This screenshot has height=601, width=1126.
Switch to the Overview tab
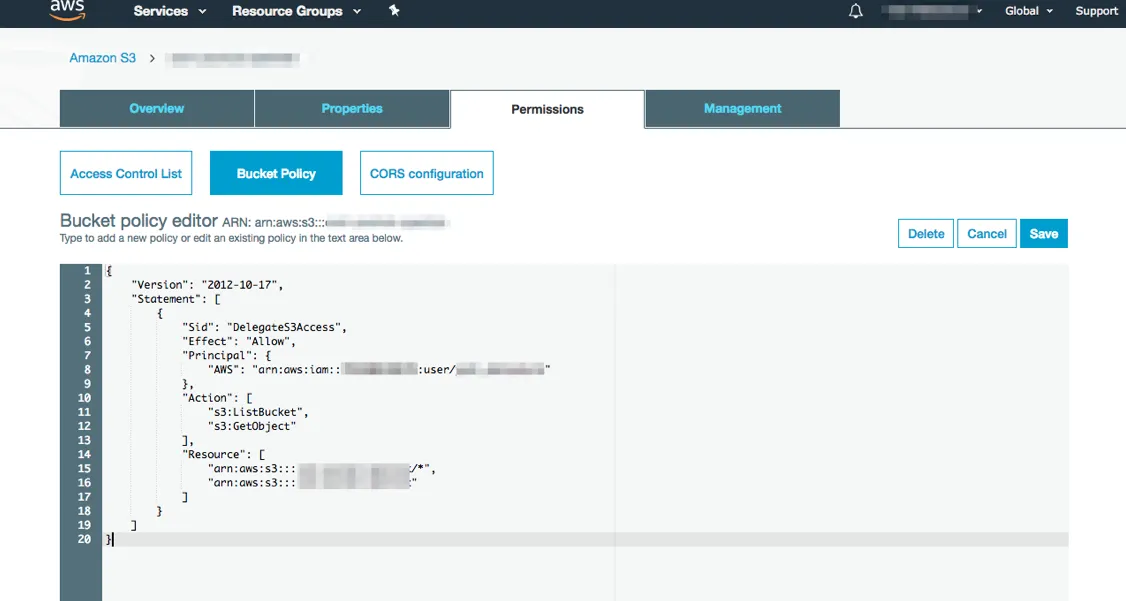pyautogui.click(x=157, y=108)
